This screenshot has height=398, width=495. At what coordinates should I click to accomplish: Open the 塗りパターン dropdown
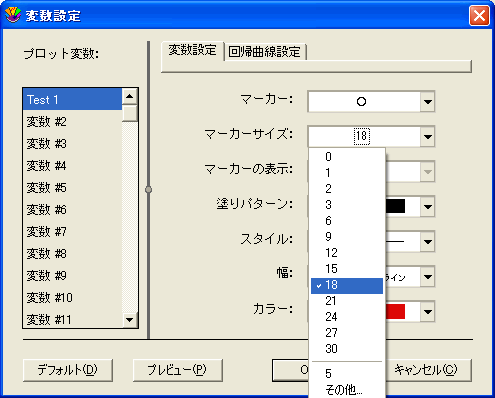coord(427,207)
